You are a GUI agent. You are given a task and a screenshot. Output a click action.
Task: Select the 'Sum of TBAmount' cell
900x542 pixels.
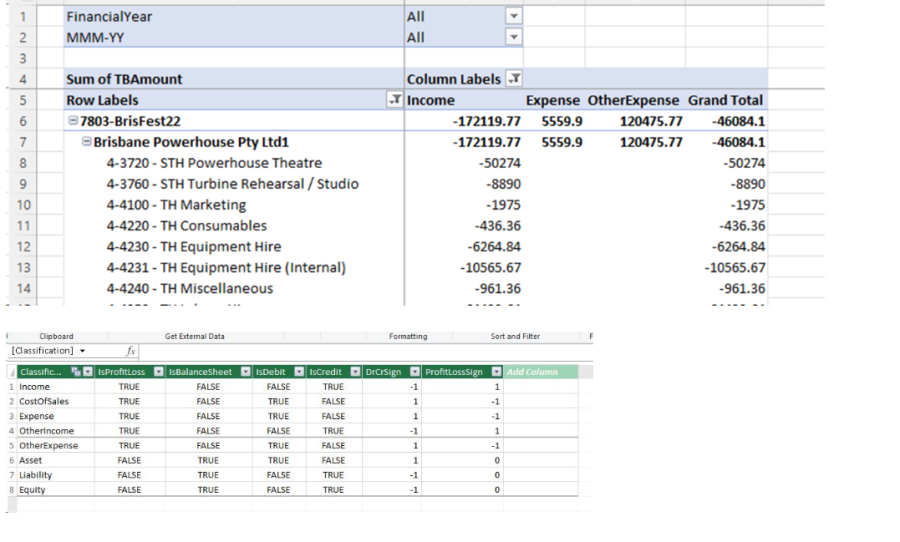click(234, 79)
